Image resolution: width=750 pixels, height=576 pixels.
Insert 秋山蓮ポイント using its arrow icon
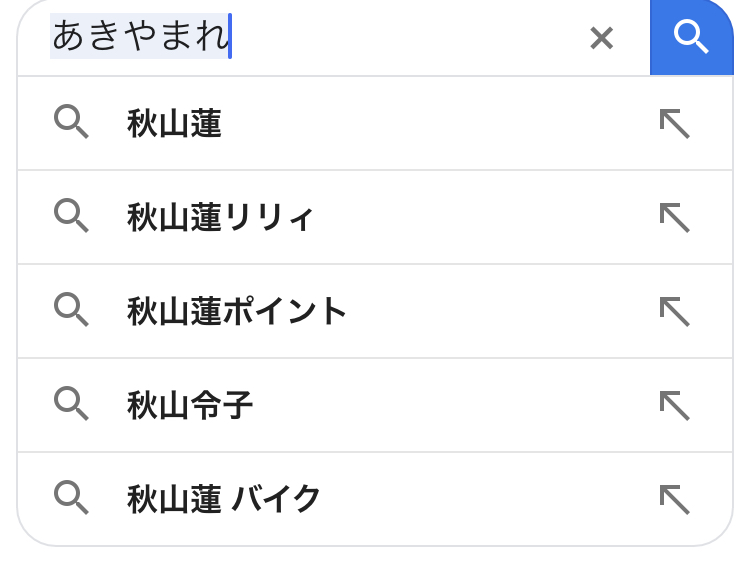[674, 312]
